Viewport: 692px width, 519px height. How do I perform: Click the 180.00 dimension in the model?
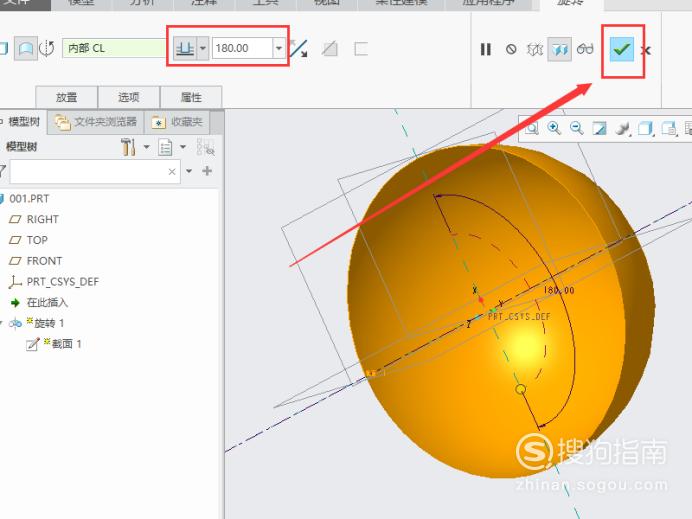coord(559,290)
